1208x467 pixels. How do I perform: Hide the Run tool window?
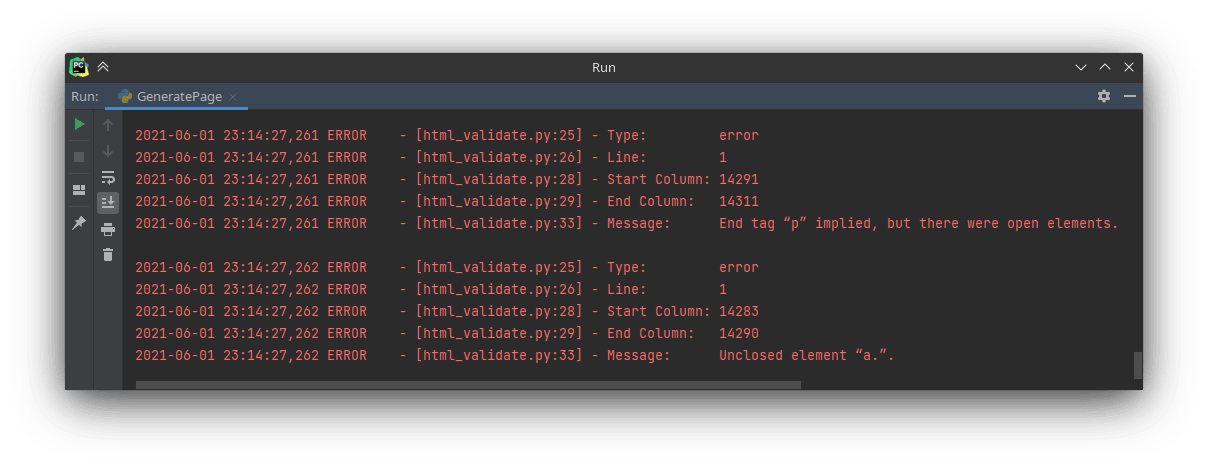coord(1129,96)
